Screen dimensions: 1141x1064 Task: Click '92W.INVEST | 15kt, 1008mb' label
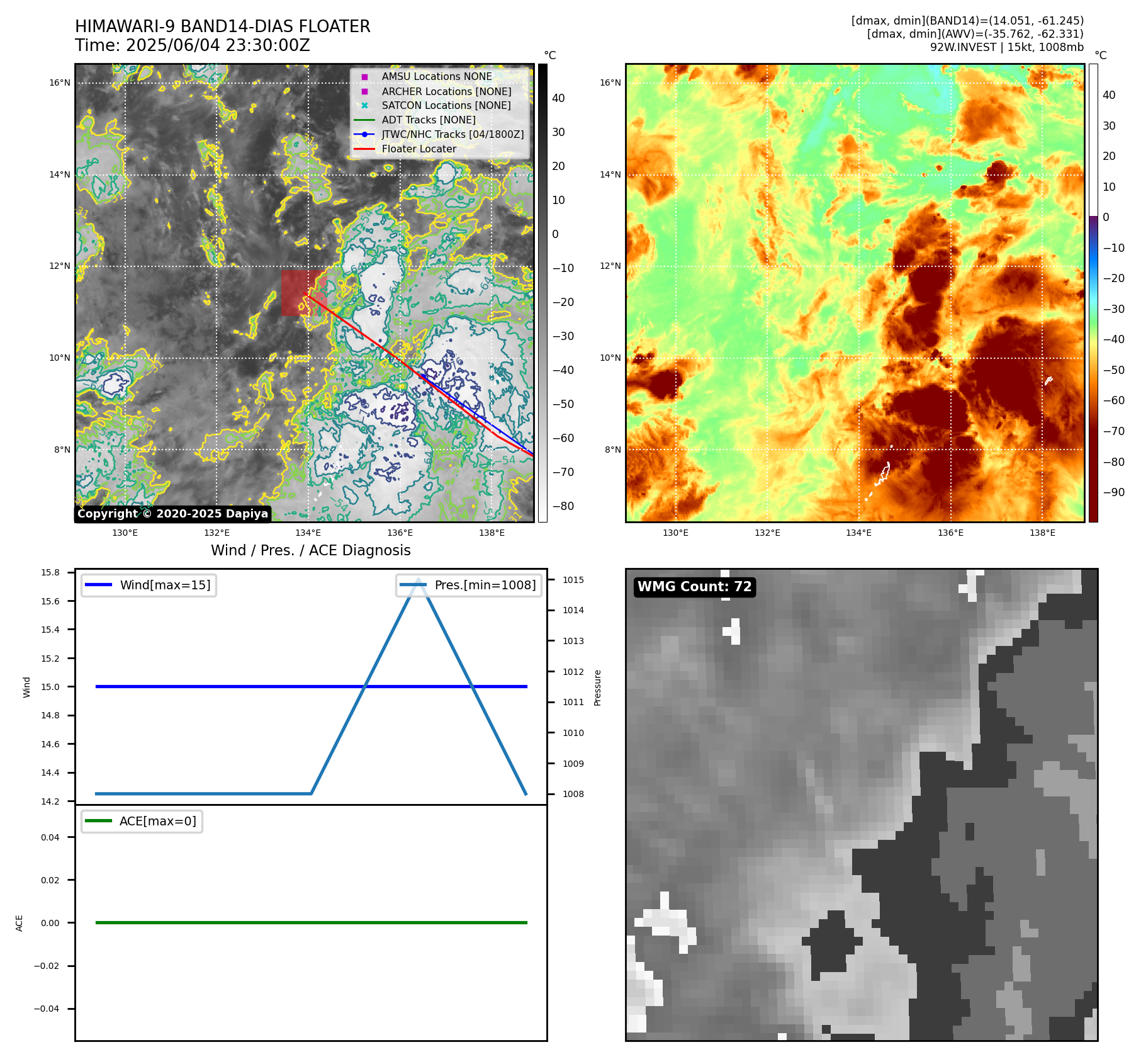pos(1007,47)
